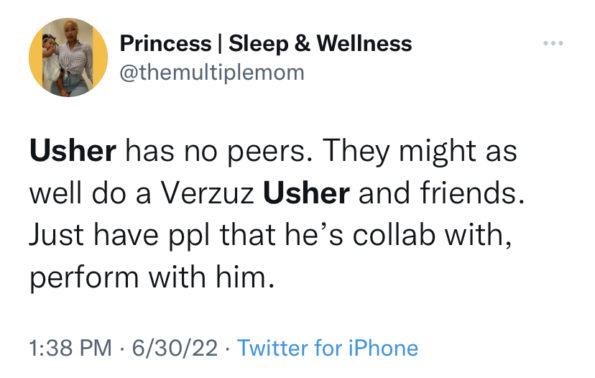595x378 pixels.
Task: Click the word 'peers.' in the tweet
Action: tap(270, 153)
